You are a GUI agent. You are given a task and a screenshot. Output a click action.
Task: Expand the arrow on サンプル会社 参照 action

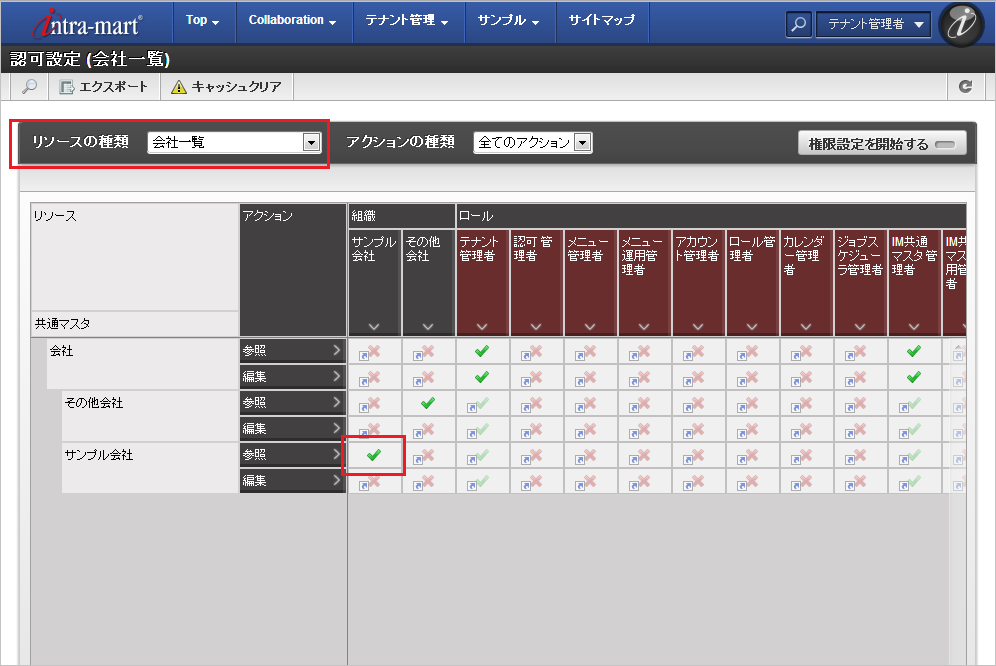[x=337, y=455]
